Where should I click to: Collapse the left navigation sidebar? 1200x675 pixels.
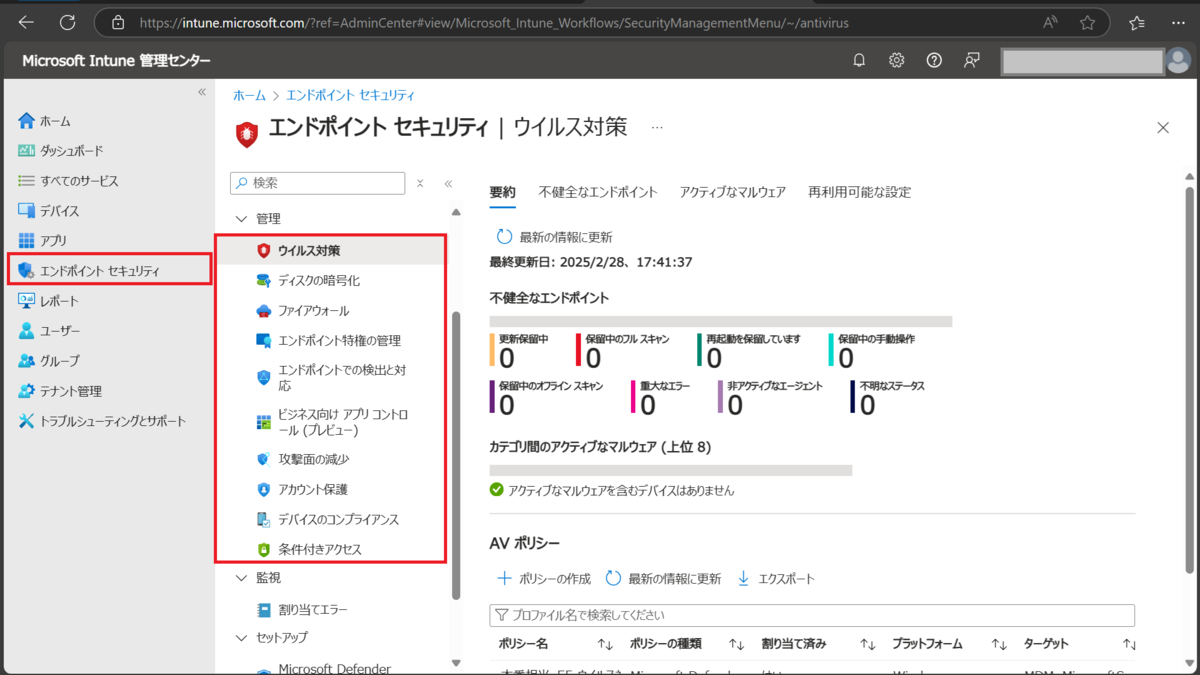[201, 92]
